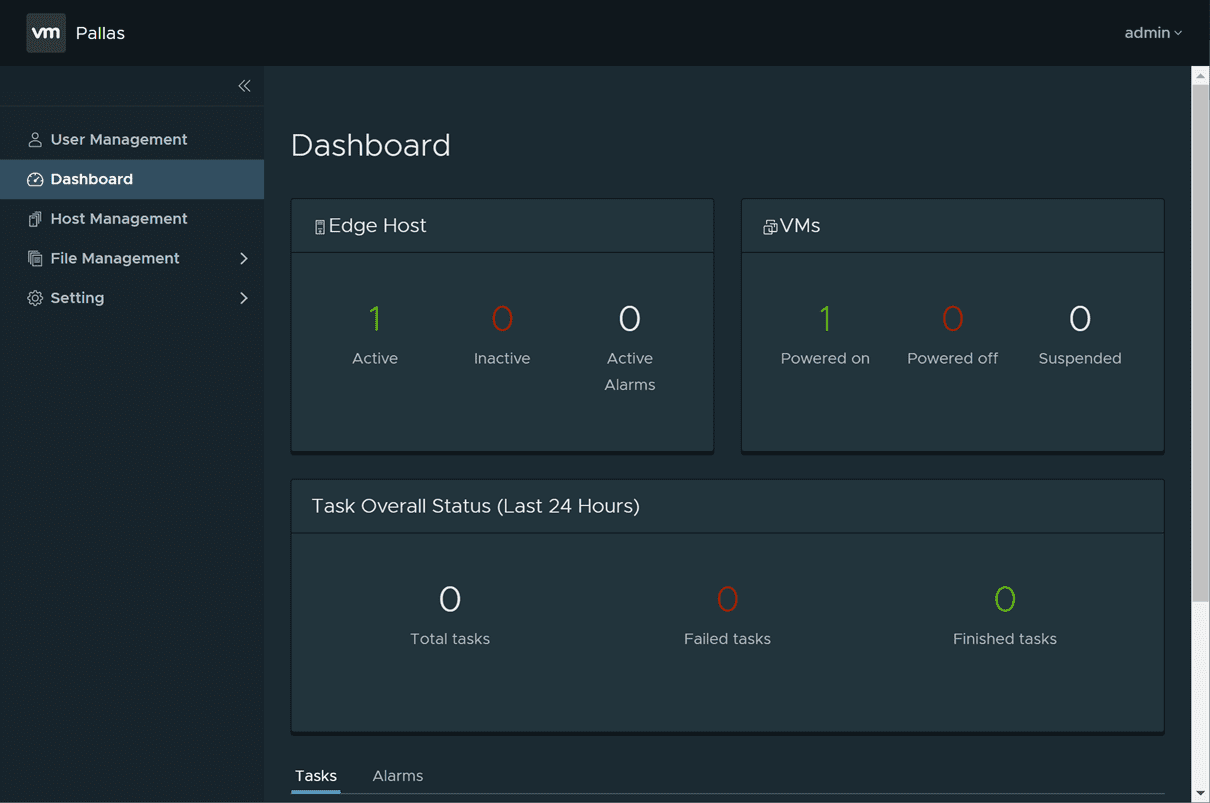This screenshot has height=803, width=1210.
Task: Open User Management from sidebar
Action: click(x=118, y=140)
